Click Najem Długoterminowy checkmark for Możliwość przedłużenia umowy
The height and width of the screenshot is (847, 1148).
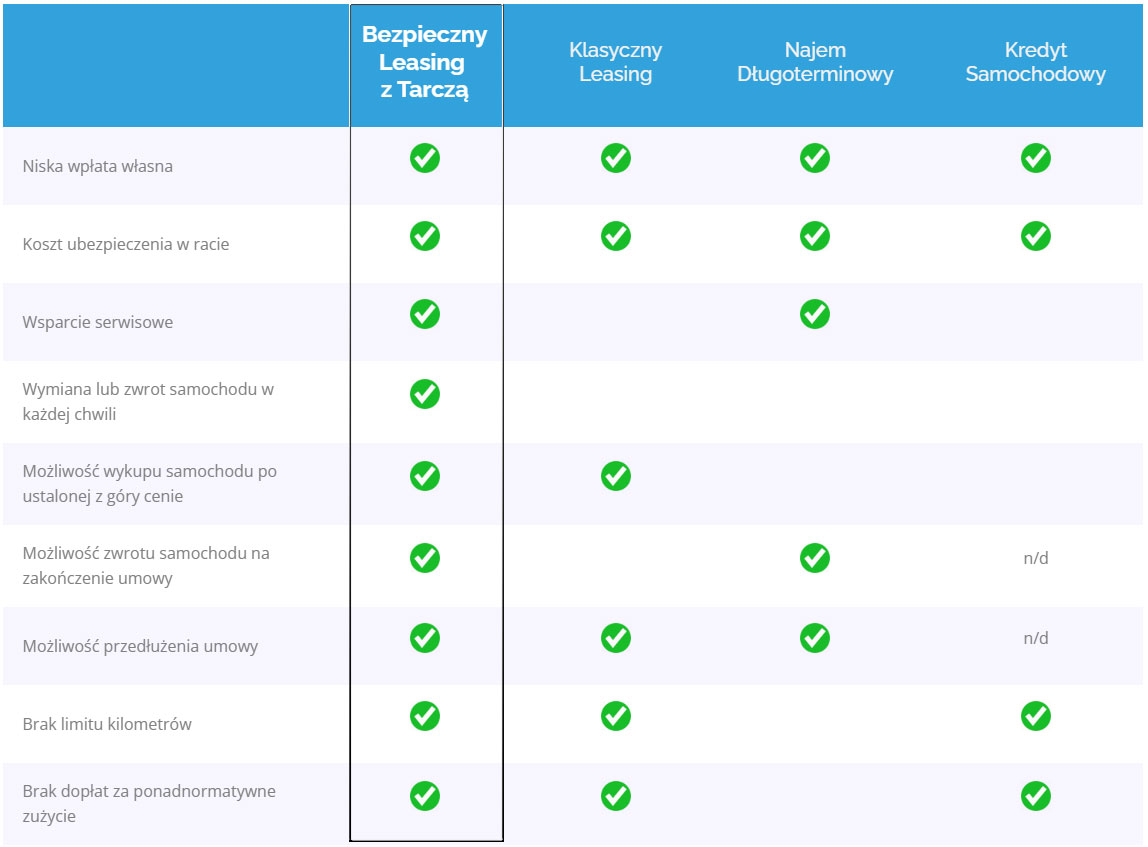[x=815, y=638]
